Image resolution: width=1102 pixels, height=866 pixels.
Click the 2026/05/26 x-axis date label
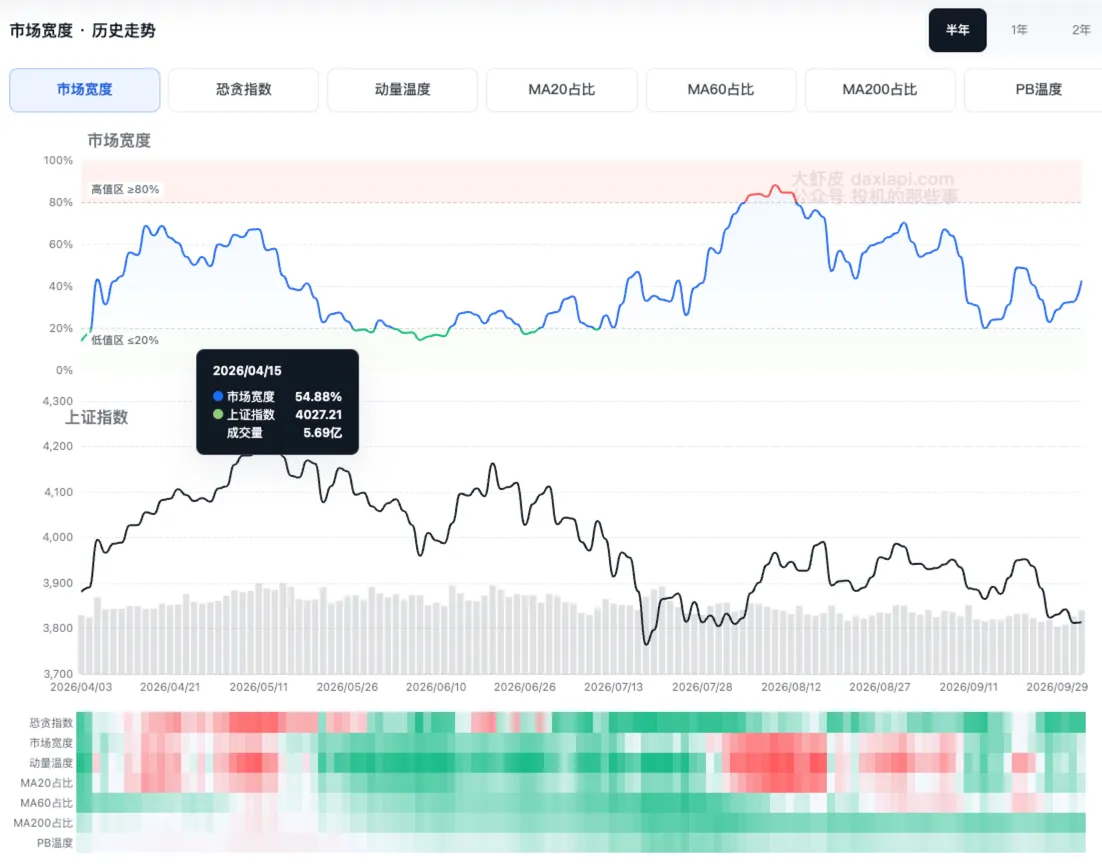coord(347,687)
